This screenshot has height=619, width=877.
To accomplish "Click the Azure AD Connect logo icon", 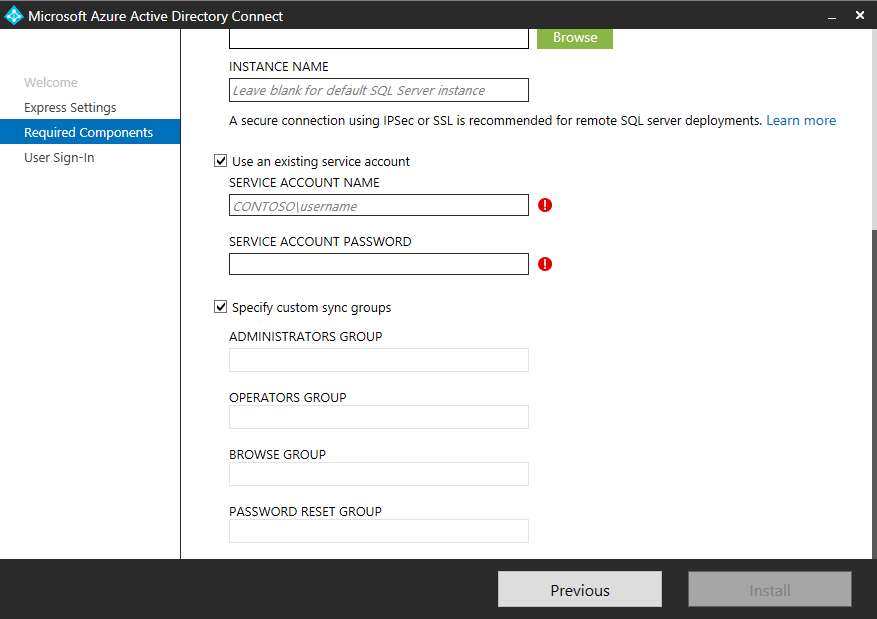I will [x=14, y=16].
